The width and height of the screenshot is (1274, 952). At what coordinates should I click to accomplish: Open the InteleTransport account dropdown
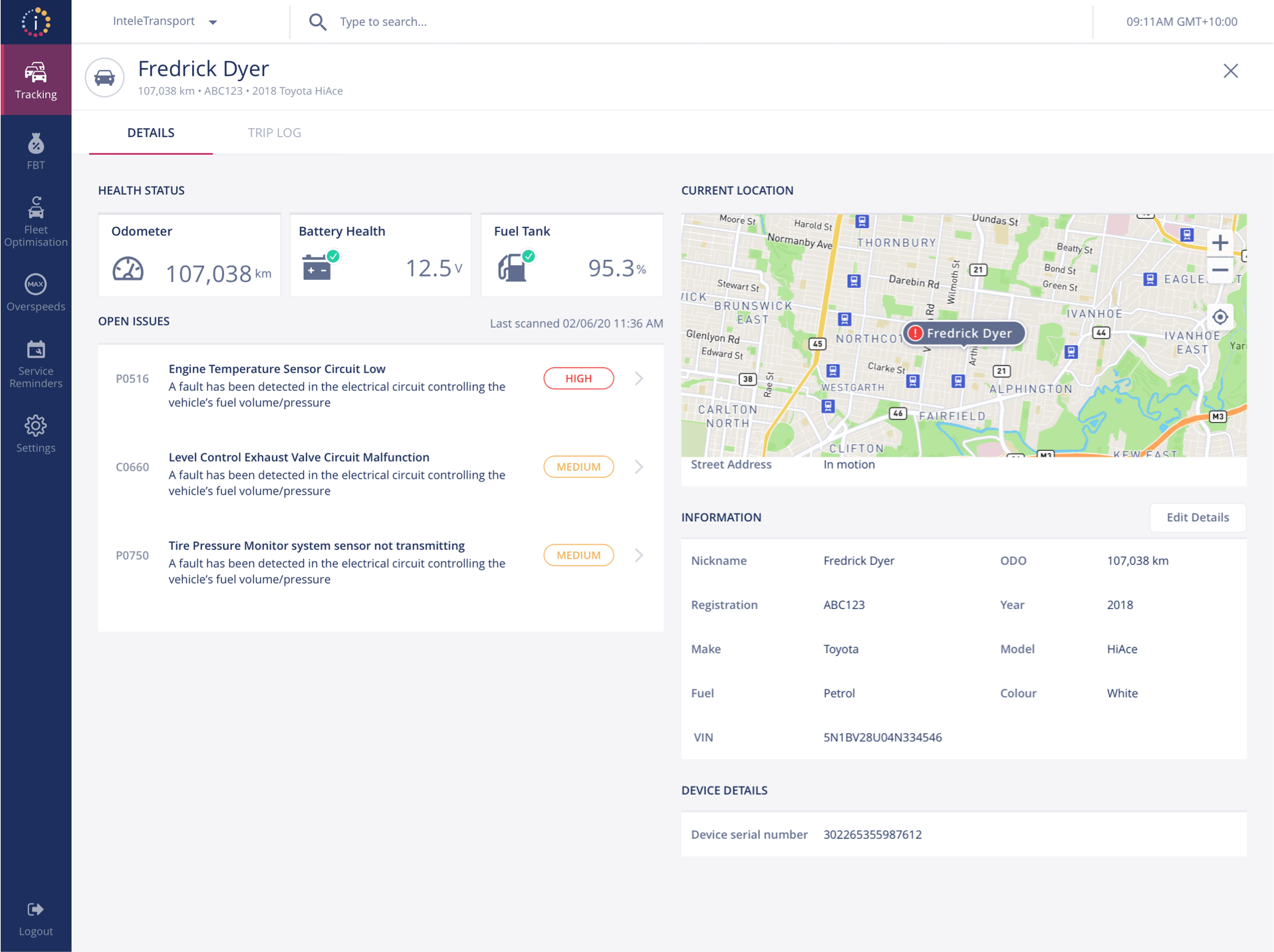[x=165, y=21]
